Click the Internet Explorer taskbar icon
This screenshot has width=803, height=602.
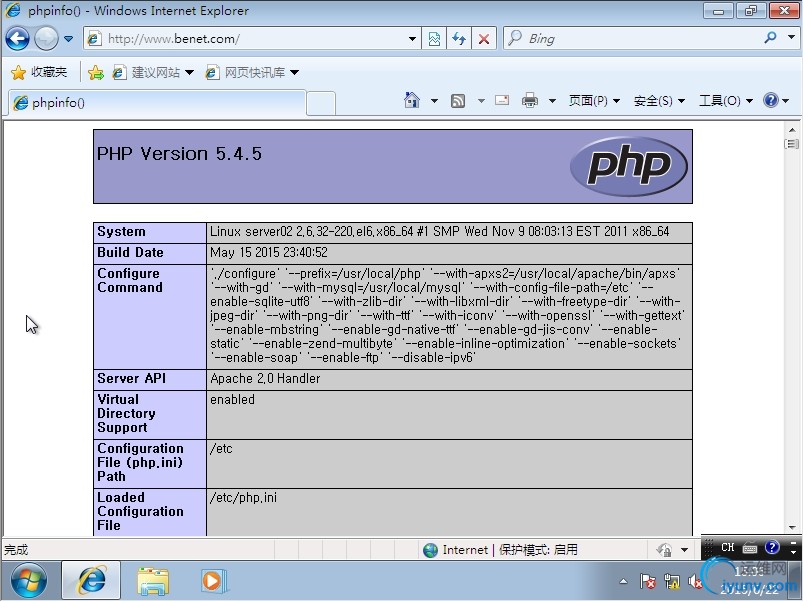[91, 580]
